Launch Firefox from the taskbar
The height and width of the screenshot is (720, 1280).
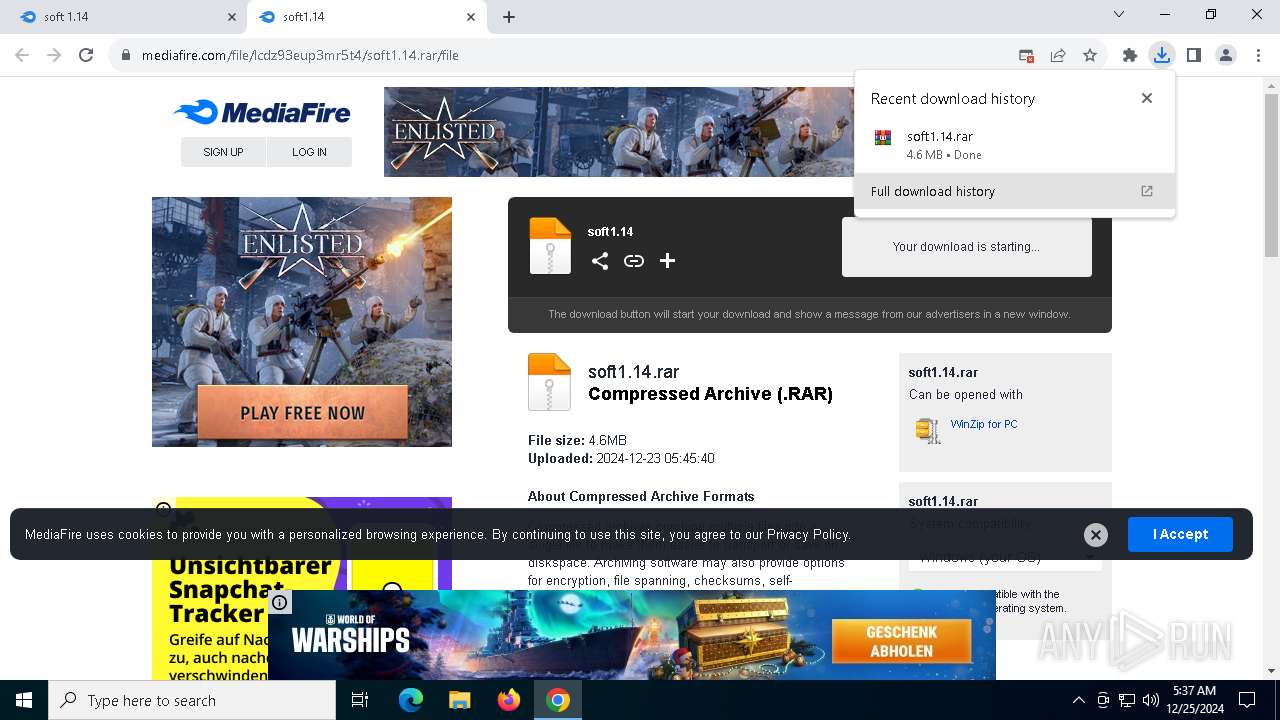click(509, 700)
